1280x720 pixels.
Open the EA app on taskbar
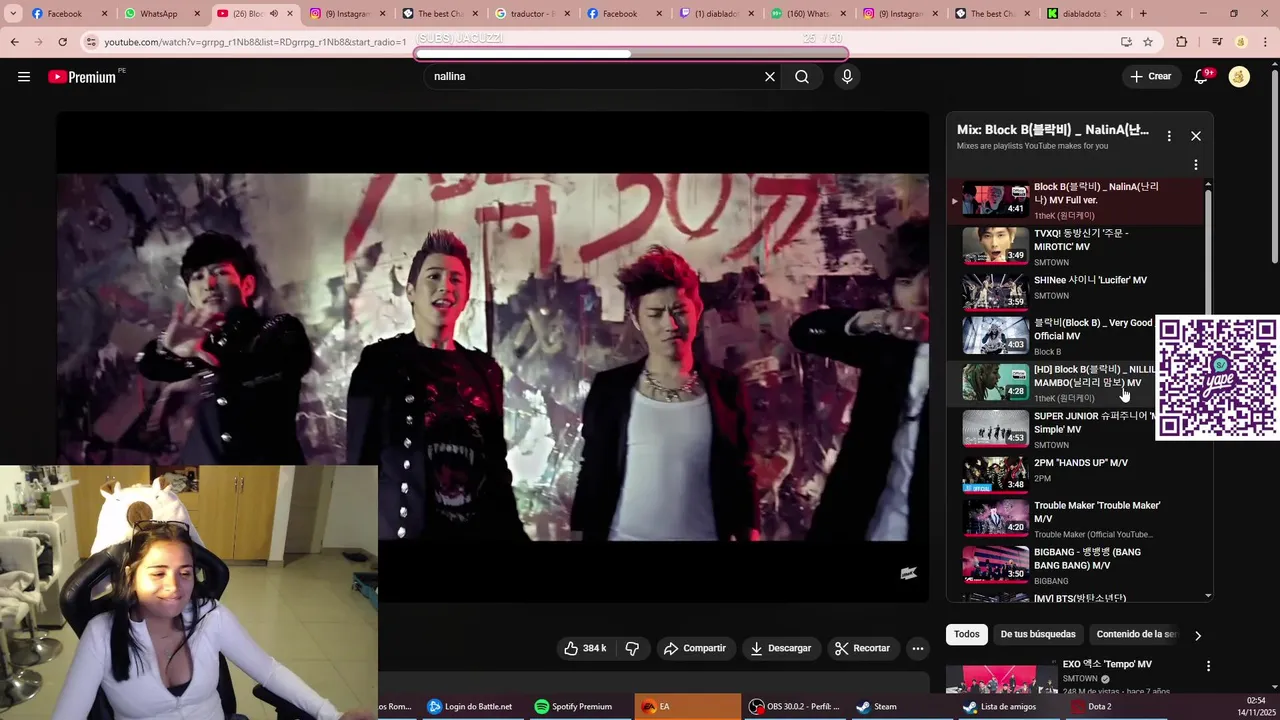(686, 707)
